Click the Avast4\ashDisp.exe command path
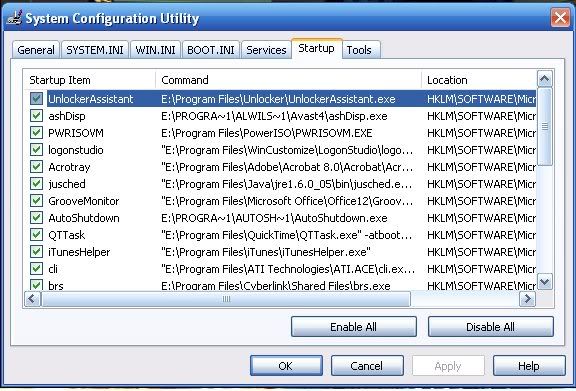Image resolution: width=576 pixels, height=391 pixels. pos(274,116)
